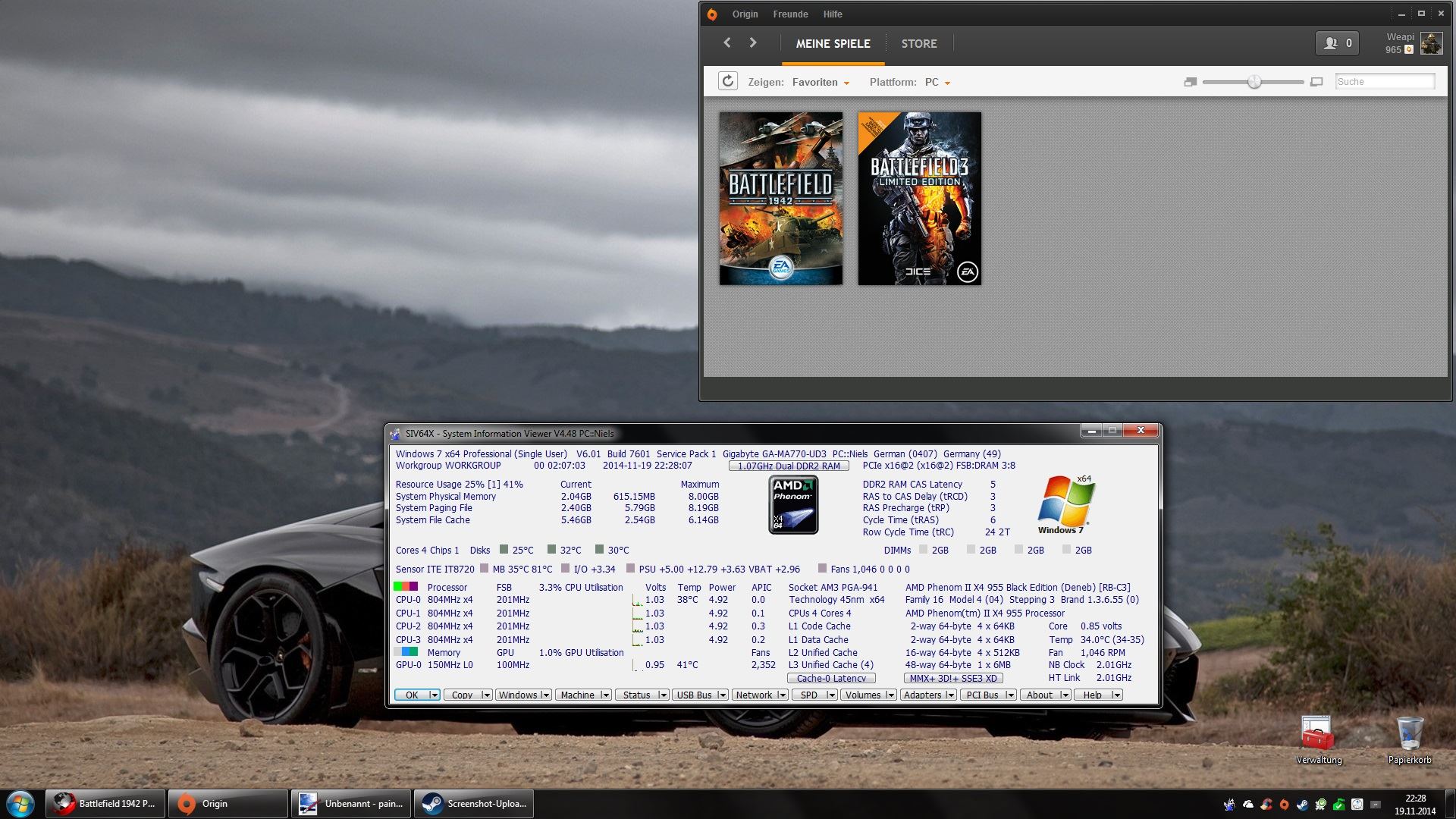1456x819 pixels.
Task: Click the Origin tray icon
Action: [x=1284, y=805]
